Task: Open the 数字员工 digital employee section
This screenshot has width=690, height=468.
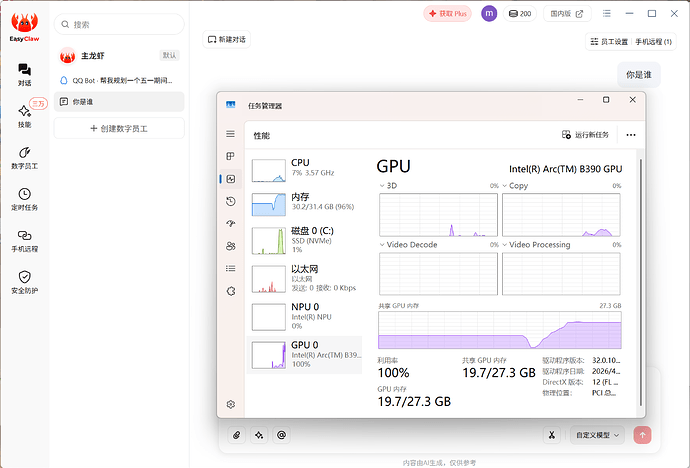Action: pos(24,158)
